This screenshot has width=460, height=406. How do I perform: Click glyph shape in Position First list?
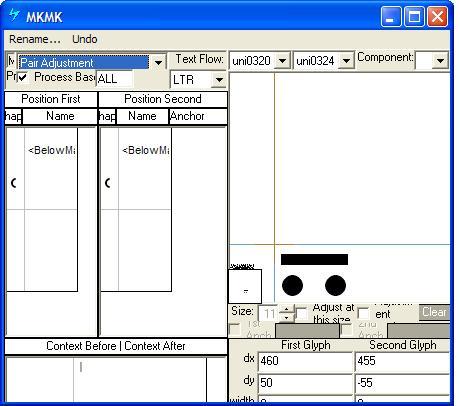pyautogui.click(x=14, y=183)
